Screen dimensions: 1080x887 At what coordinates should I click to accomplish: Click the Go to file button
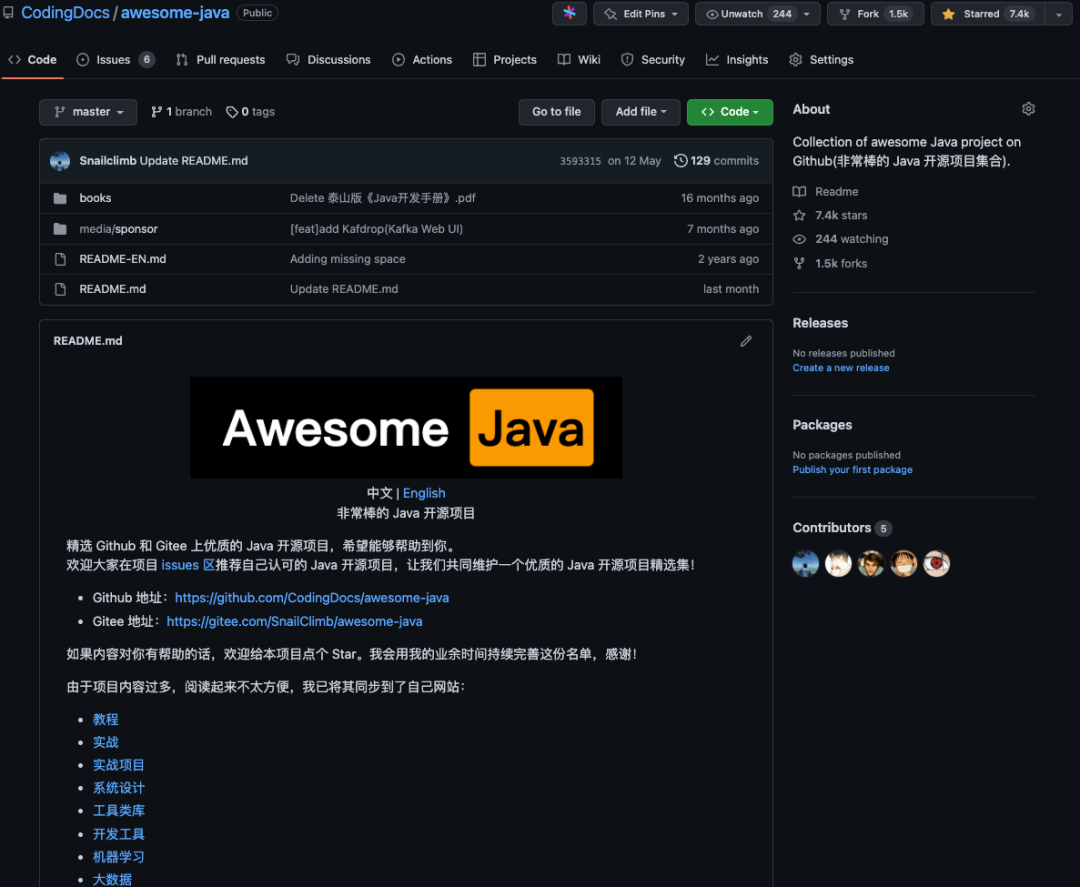point(557,112)
